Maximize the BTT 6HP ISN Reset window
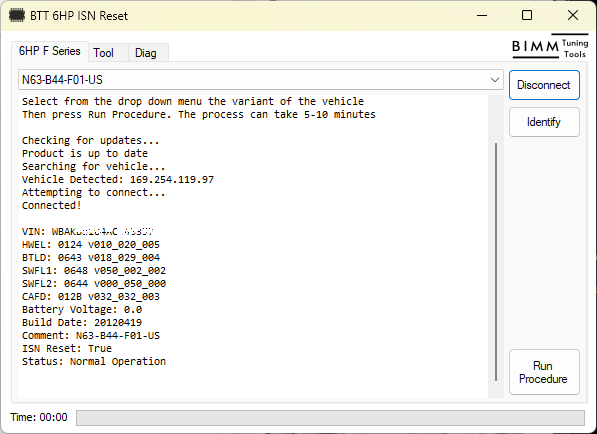This screenshot has height=434, width=597. point(527,16)
